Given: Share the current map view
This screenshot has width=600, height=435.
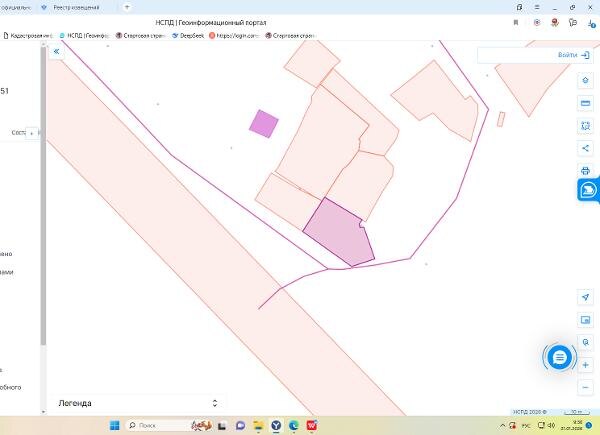Looking at the screenshot, I should click(x=585, y=148).
